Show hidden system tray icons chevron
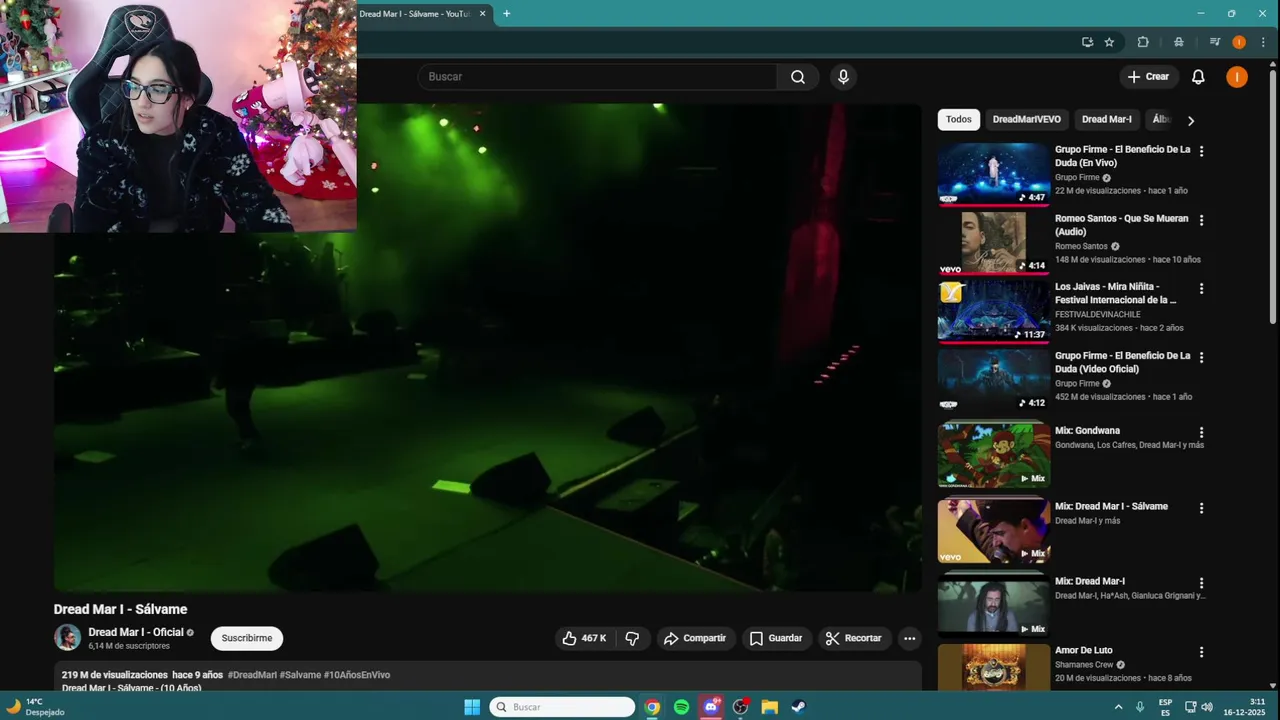Image resolution: width=1280 pixels, height=720 pixels. coord(1118,707)
